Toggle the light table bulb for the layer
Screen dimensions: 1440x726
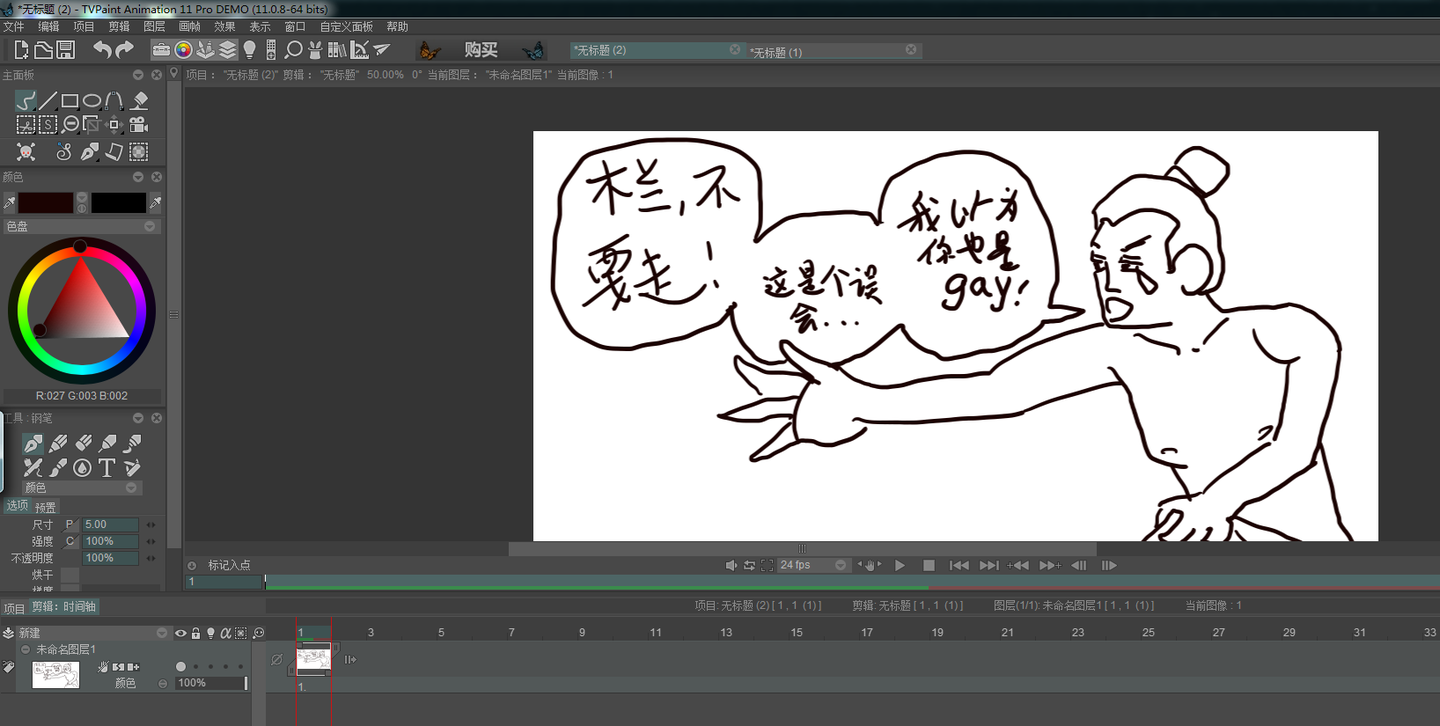[210, 633]
